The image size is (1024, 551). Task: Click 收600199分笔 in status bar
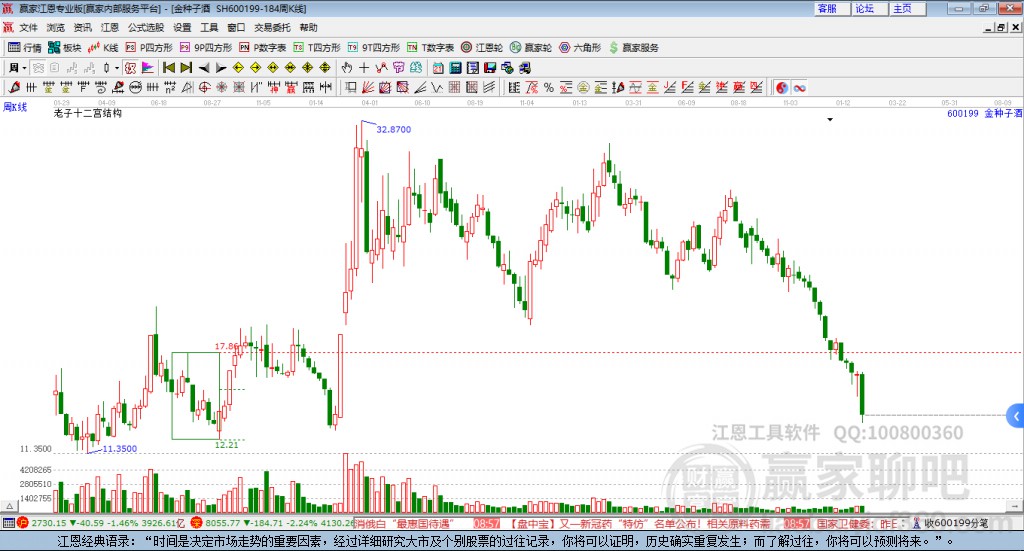(x=956, y=523)
